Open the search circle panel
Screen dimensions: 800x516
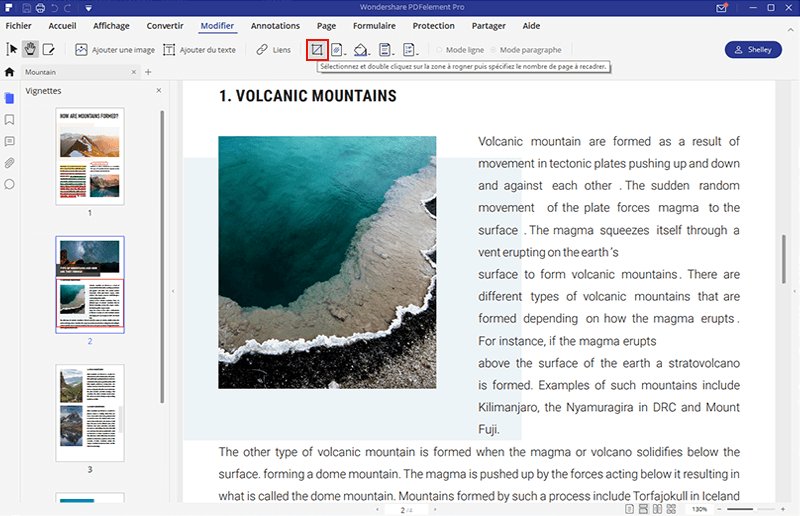[x=10, y=184]
